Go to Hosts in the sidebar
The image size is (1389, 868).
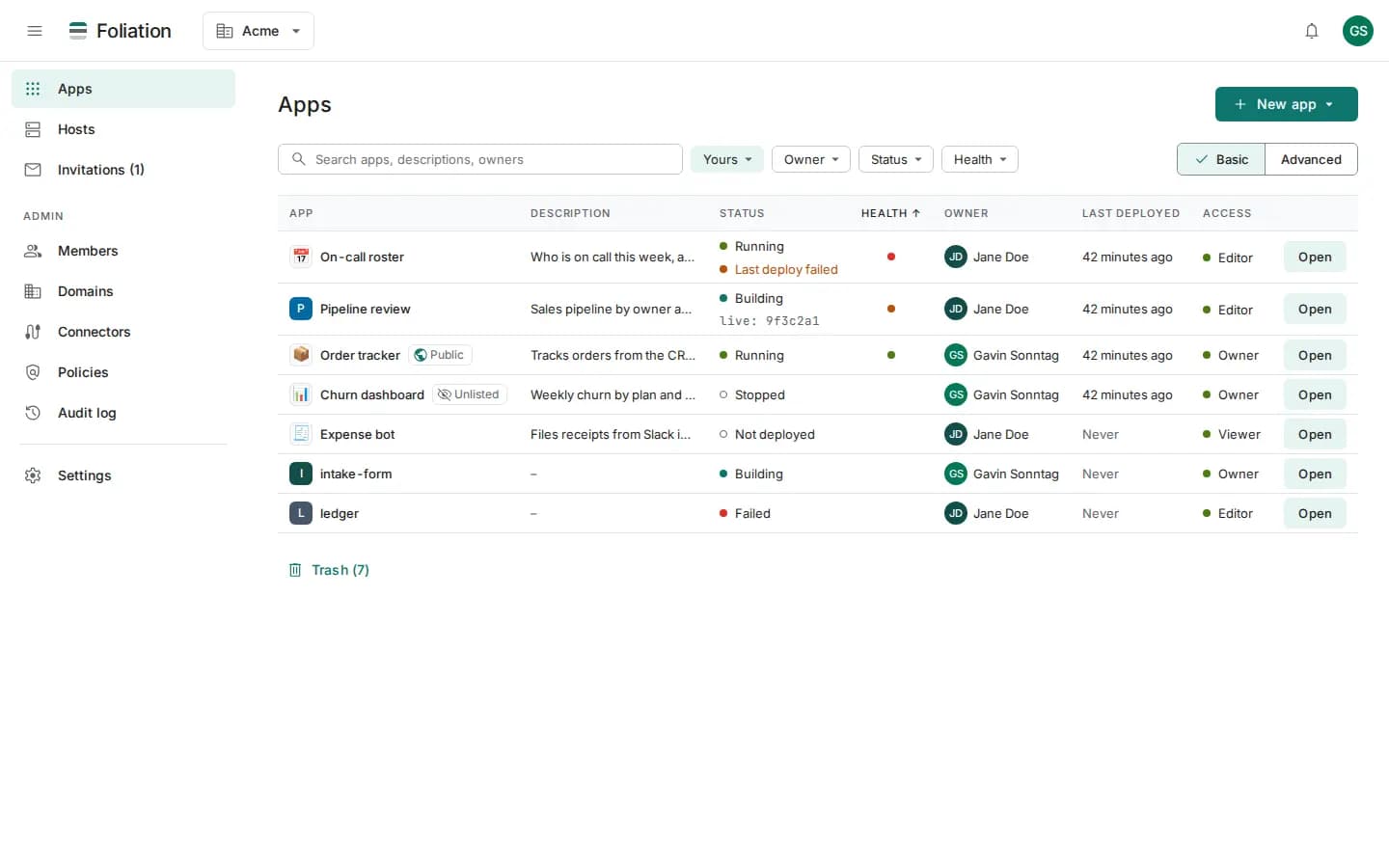[x=123, y=129]
